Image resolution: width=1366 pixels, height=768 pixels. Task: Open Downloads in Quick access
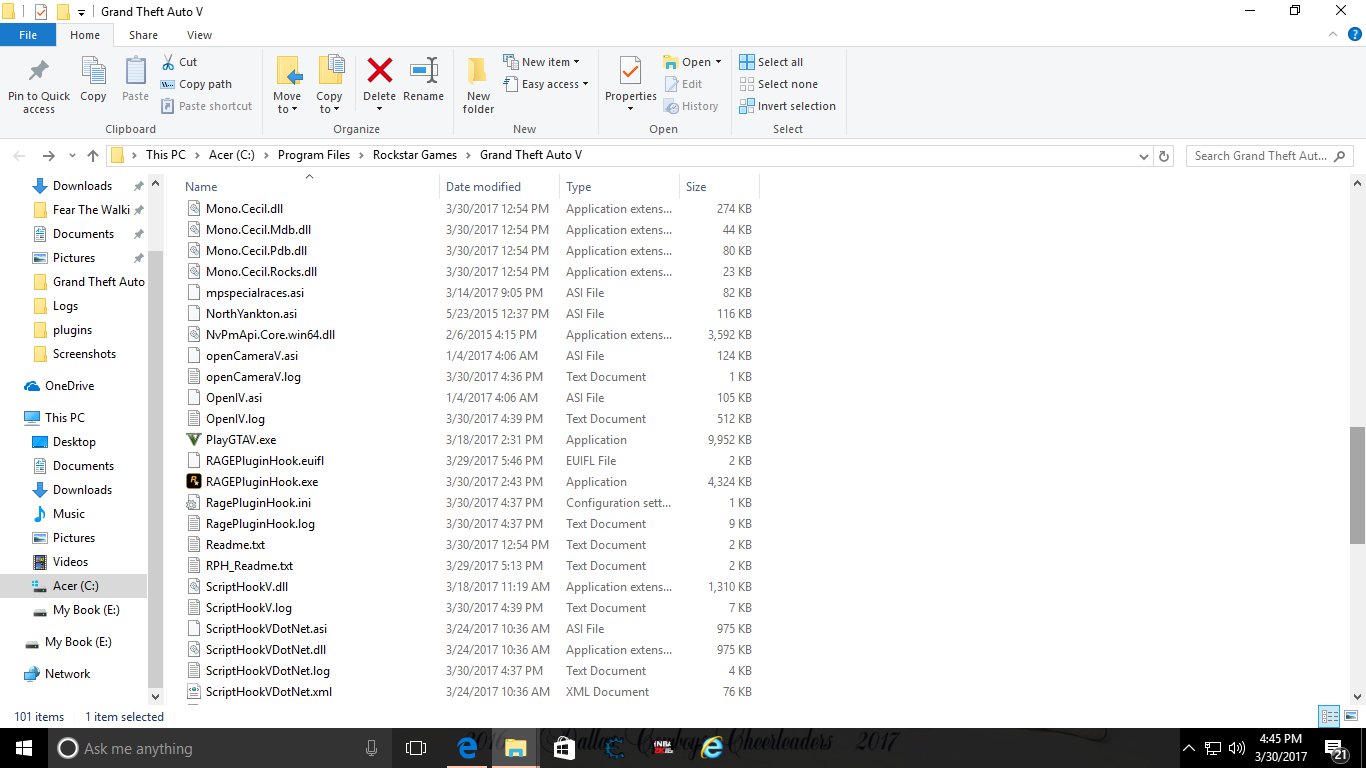coord(82,186)
